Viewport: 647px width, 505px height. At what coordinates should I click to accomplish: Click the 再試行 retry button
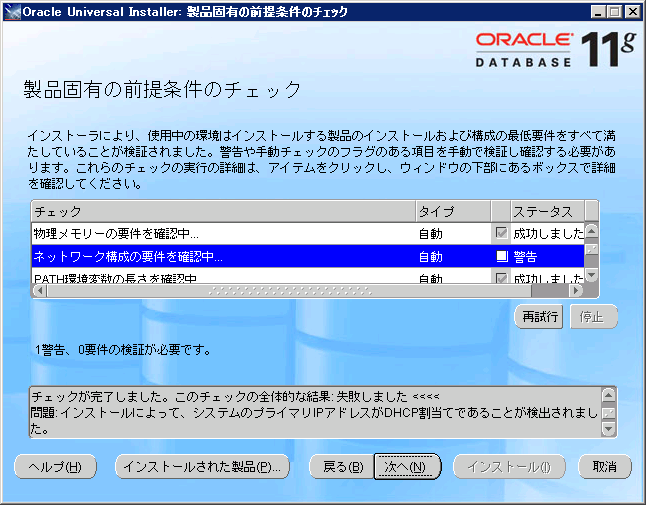539,316
